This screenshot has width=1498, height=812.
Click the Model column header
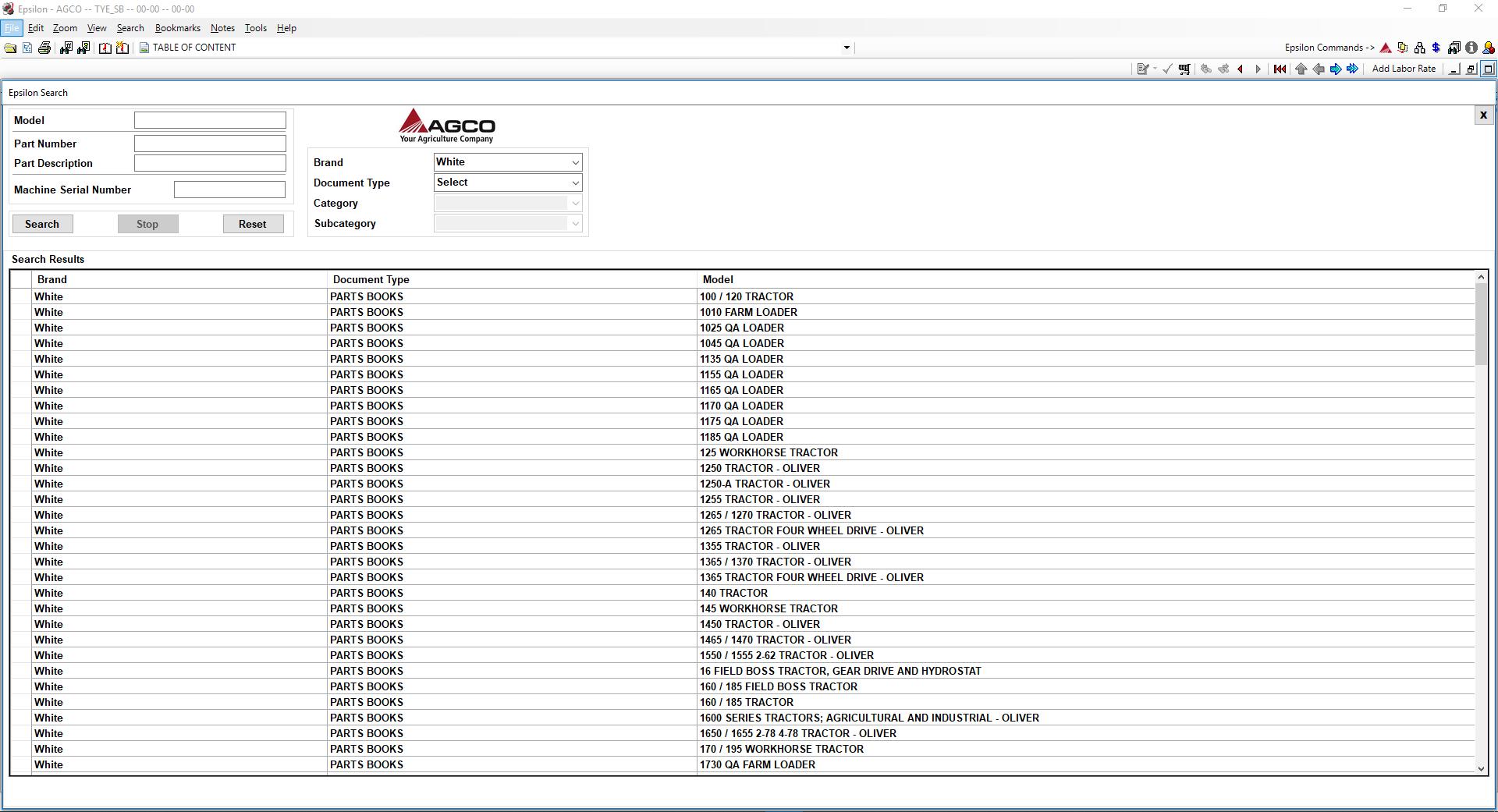pyautogui.click(x=1085, y=279)
